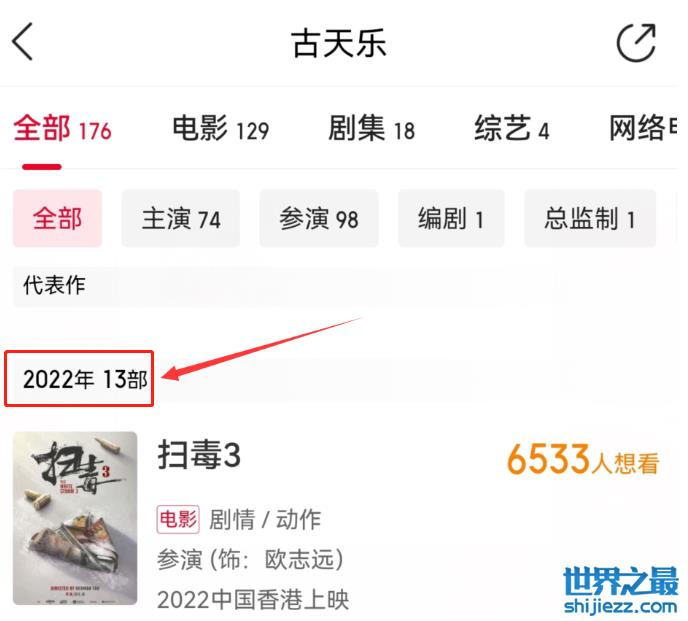The width and height of the screenshot is (688, 621).
Task: Filter by 编剧 1
Action: tap(451, 218)
